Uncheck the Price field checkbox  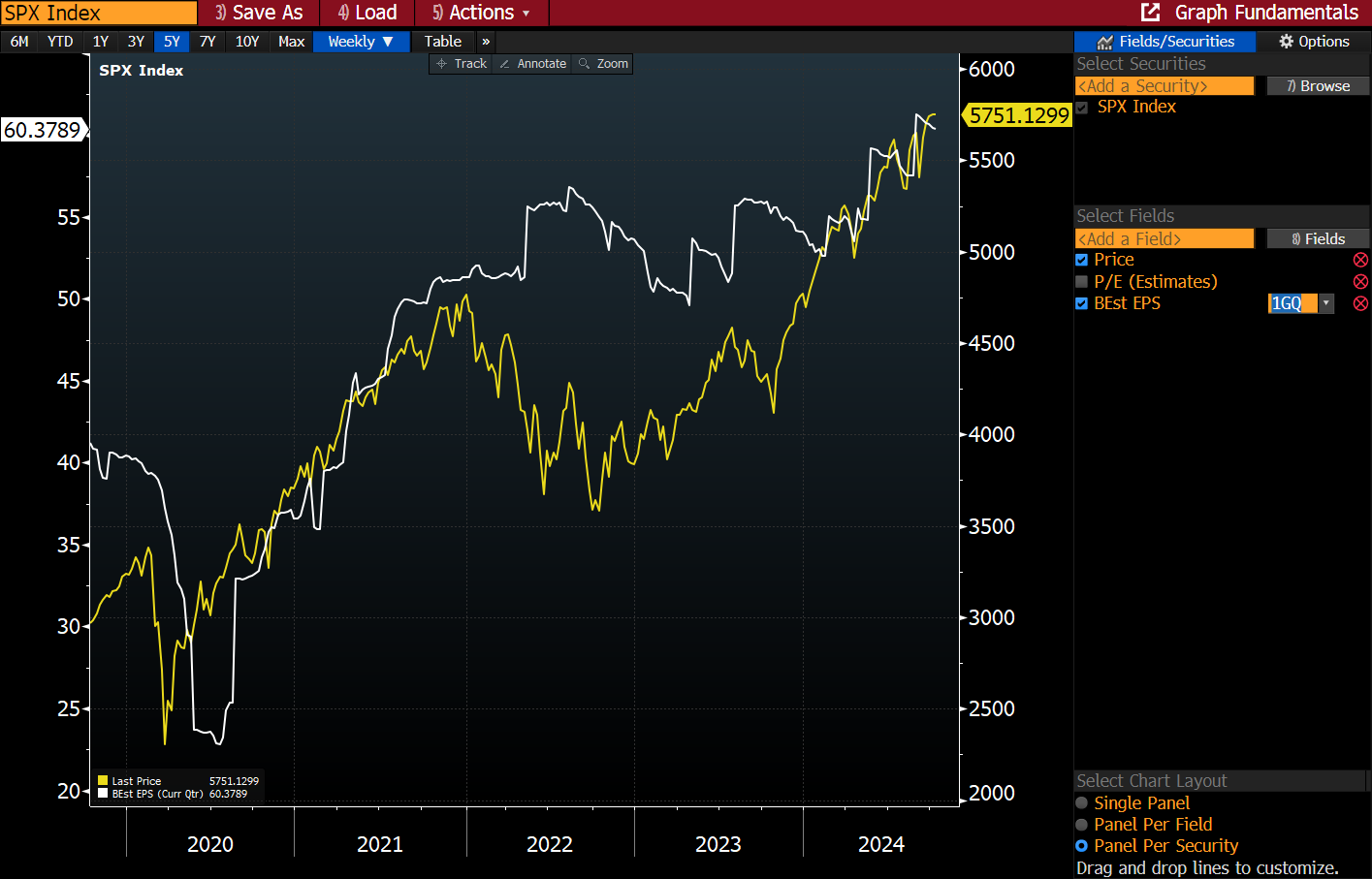click(1081, 259)
